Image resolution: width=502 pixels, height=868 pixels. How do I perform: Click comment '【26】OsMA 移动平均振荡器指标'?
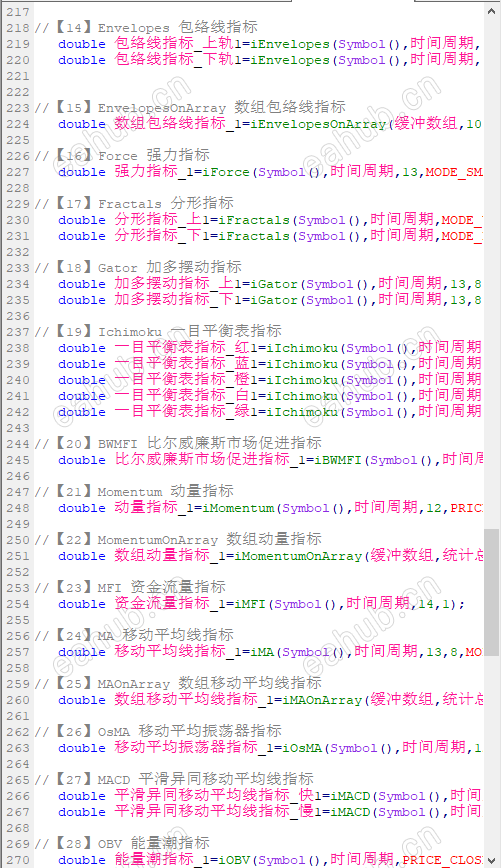click(158, 731)
